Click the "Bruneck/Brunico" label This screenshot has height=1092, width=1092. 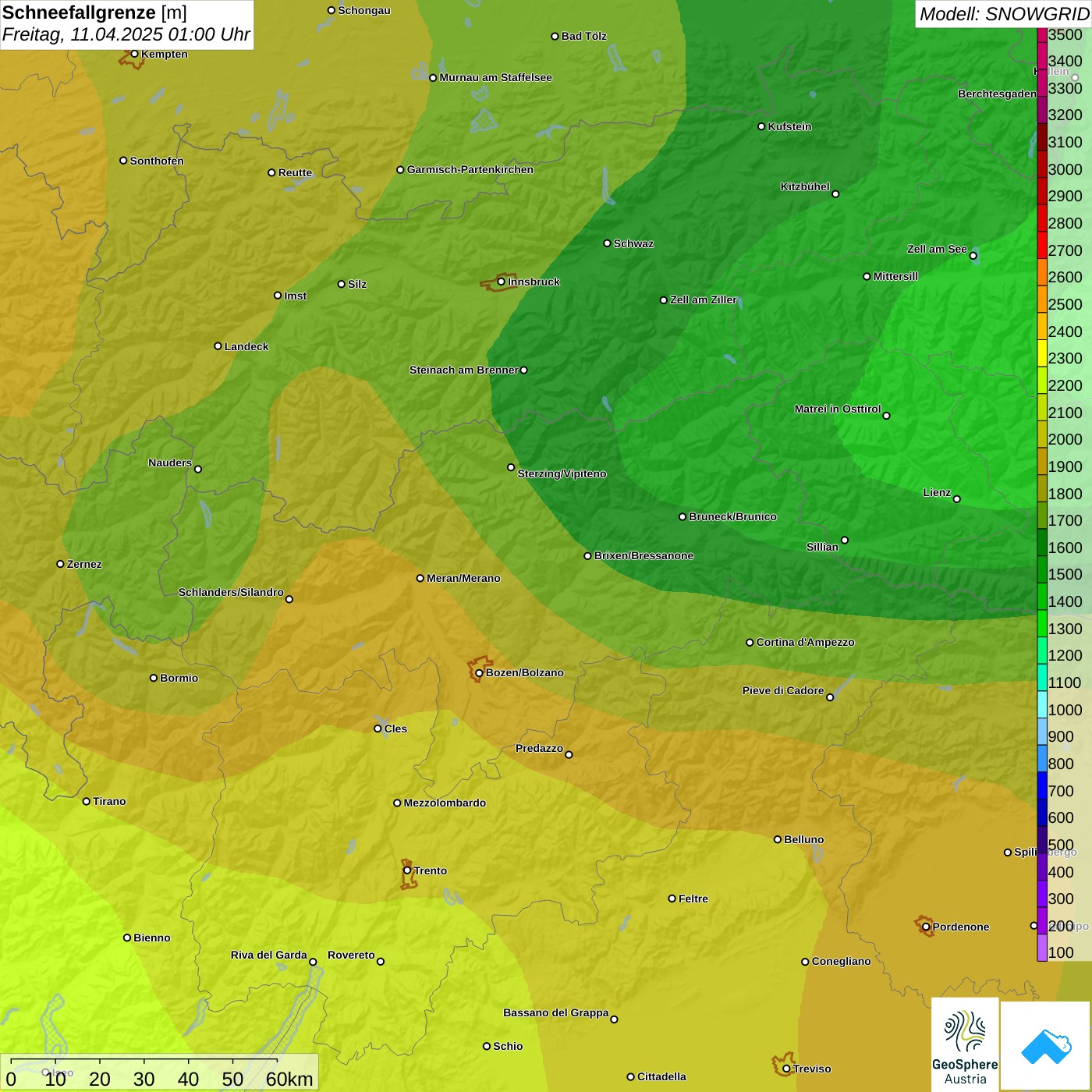(732, 516)
